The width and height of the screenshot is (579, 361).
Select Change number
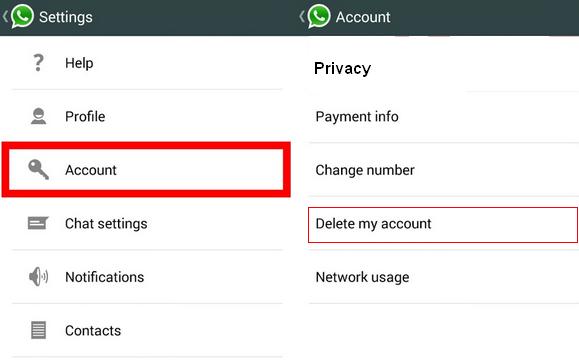tap(443, 170)
